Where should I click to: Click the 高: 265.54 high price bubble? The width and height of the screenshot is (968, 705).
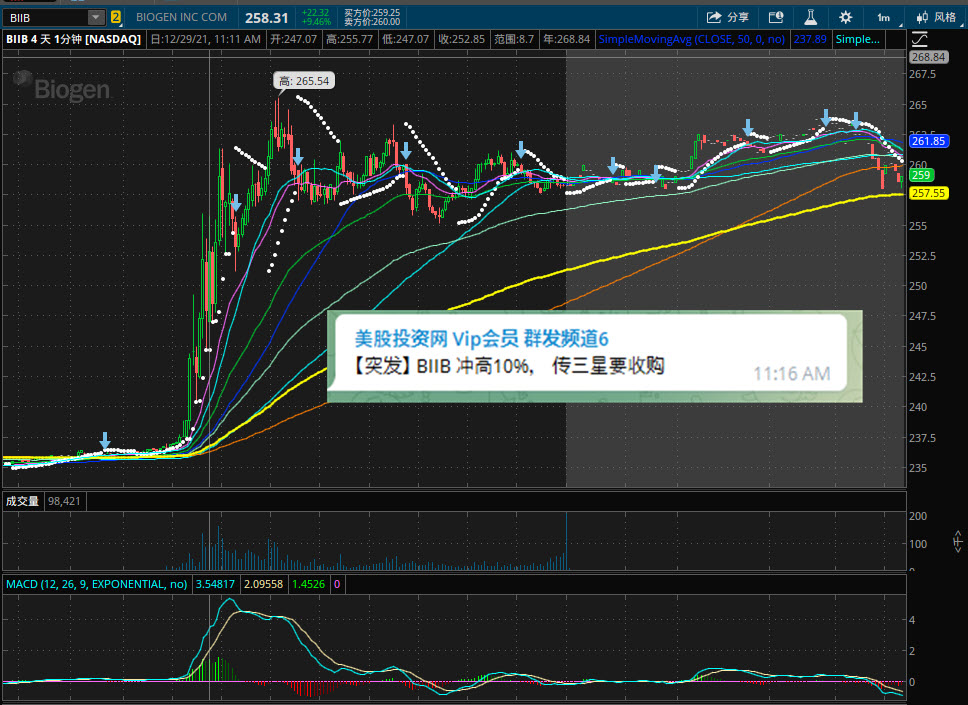[304, 81]
